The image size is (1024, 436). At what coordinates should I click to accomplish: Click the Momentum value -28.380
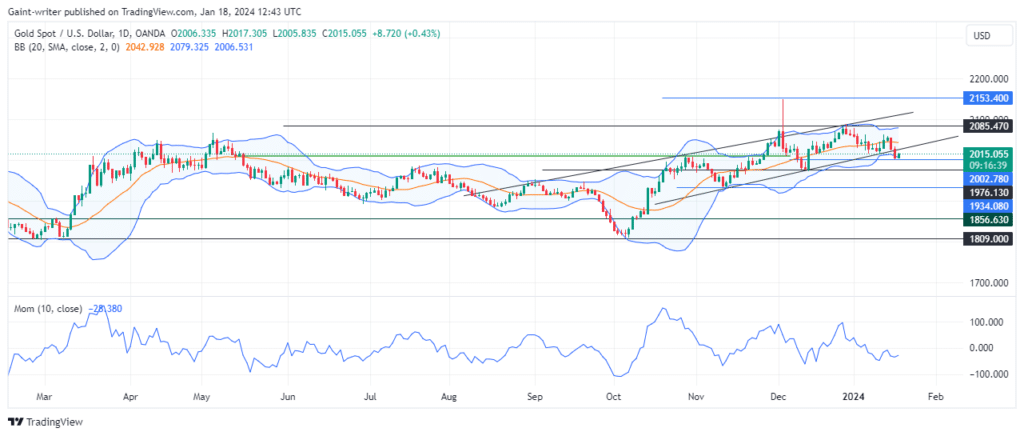(105, 309)
